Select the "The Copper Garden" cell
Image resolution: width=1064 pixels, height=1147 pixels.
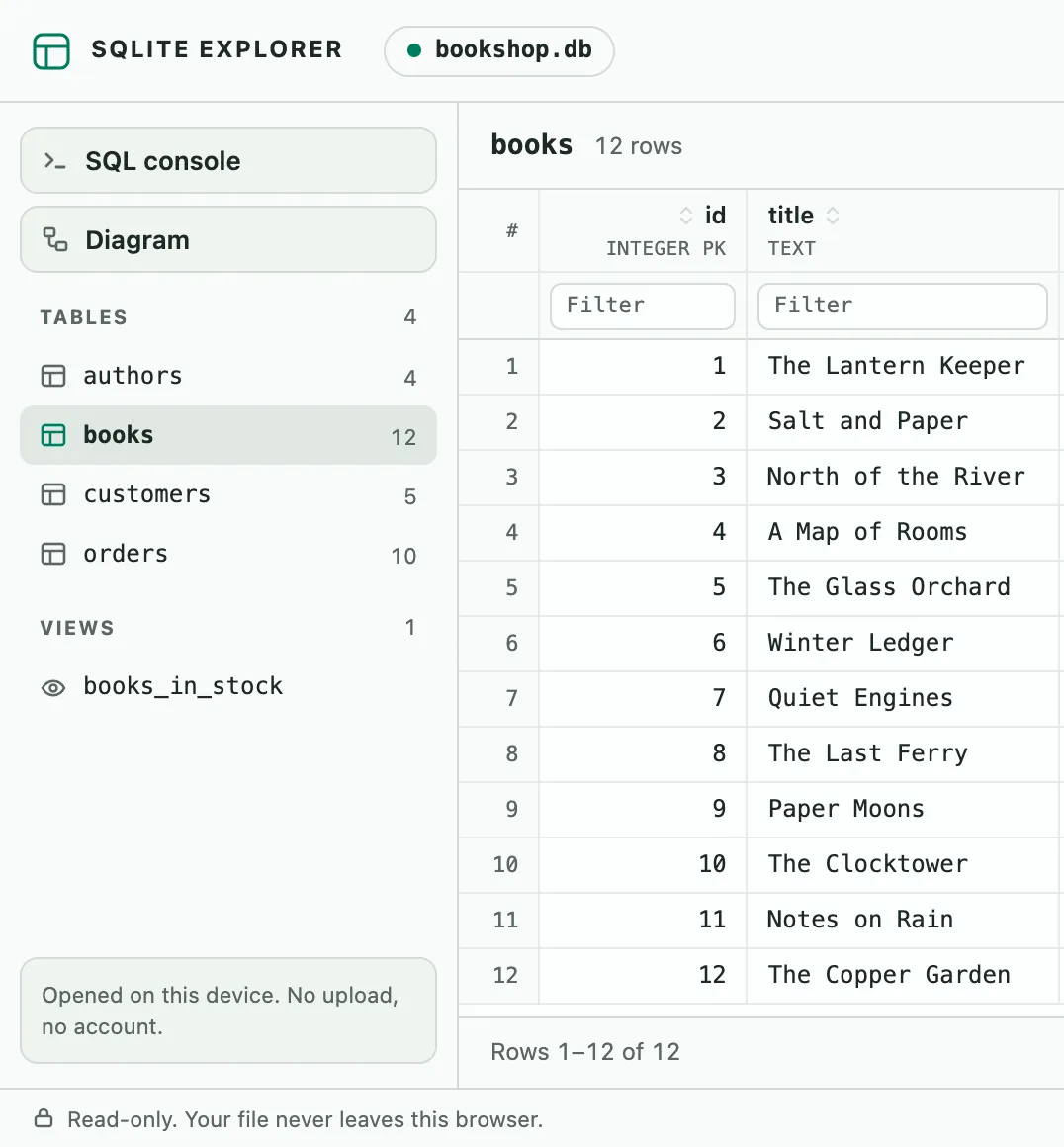pyautogui.click(x=905, y=976)
